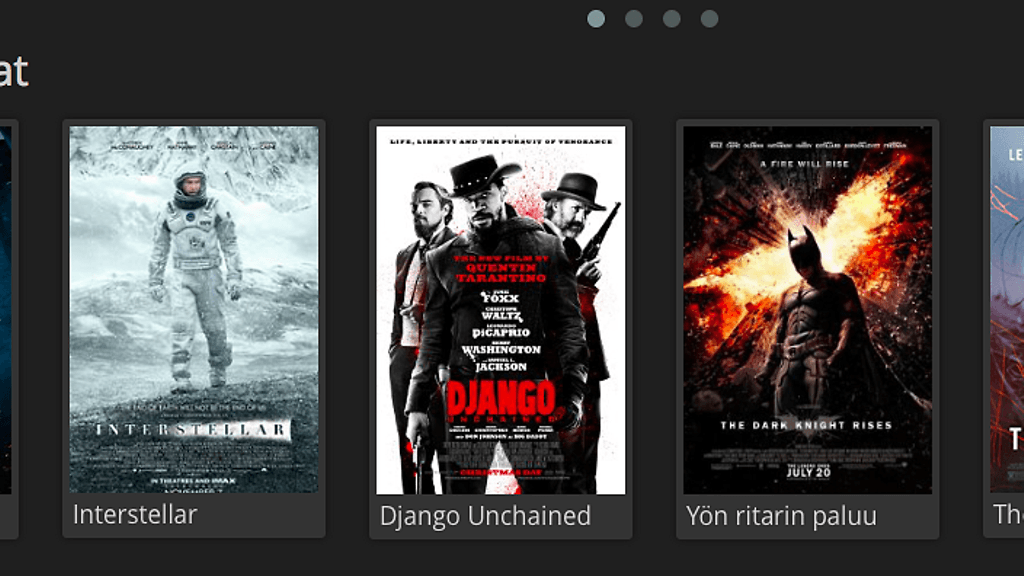Screen dimensions: 1024x576
Task: Jump to the fourth carousel page dot
Action: (x=709, y=18)
